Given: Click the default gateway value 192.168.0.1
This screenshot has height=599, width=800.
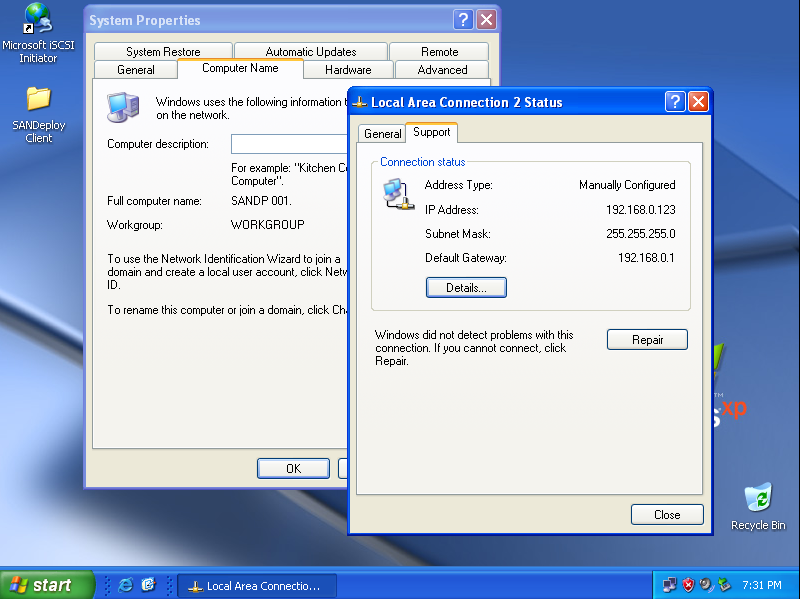Looking at the screenshot, I should point(646,258).
